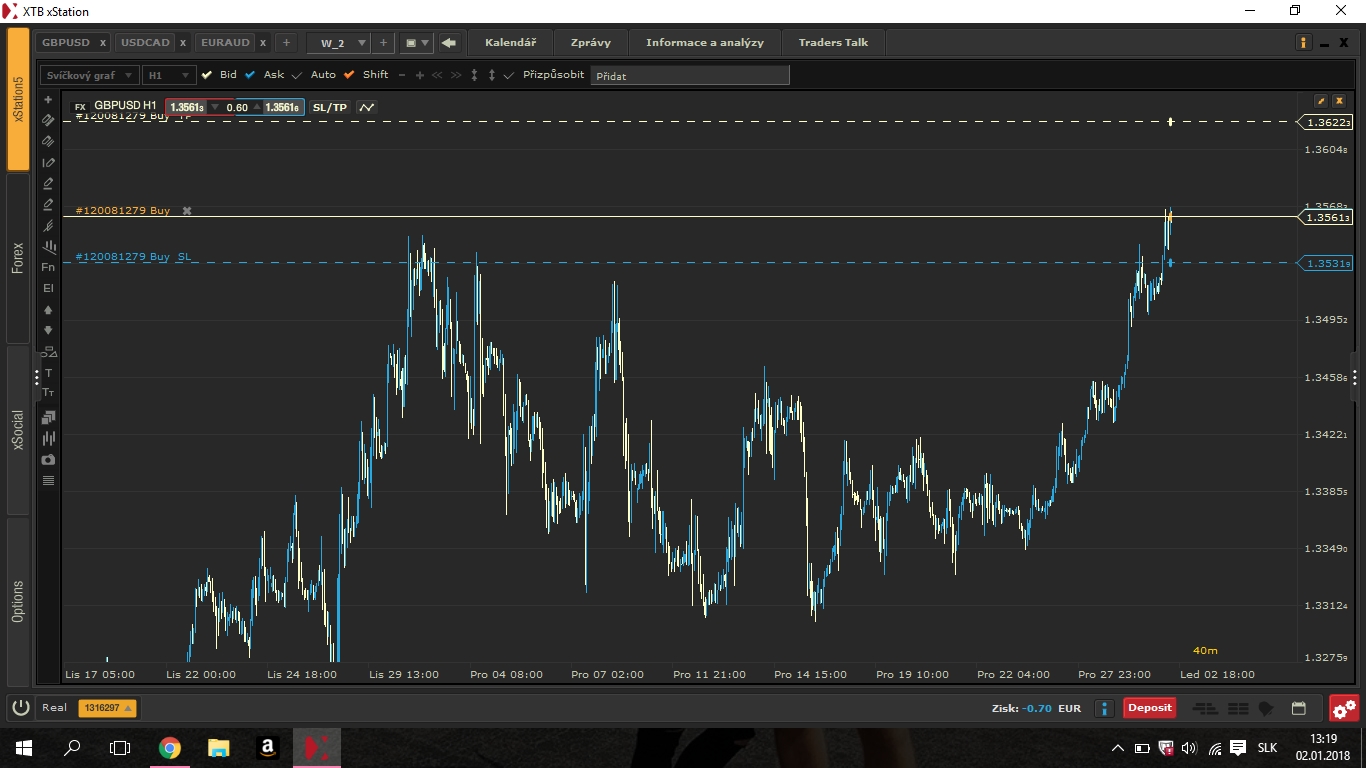1366x768 pixels.
Task: Toggle the Bid checkbox
Action: click(207, 75)
